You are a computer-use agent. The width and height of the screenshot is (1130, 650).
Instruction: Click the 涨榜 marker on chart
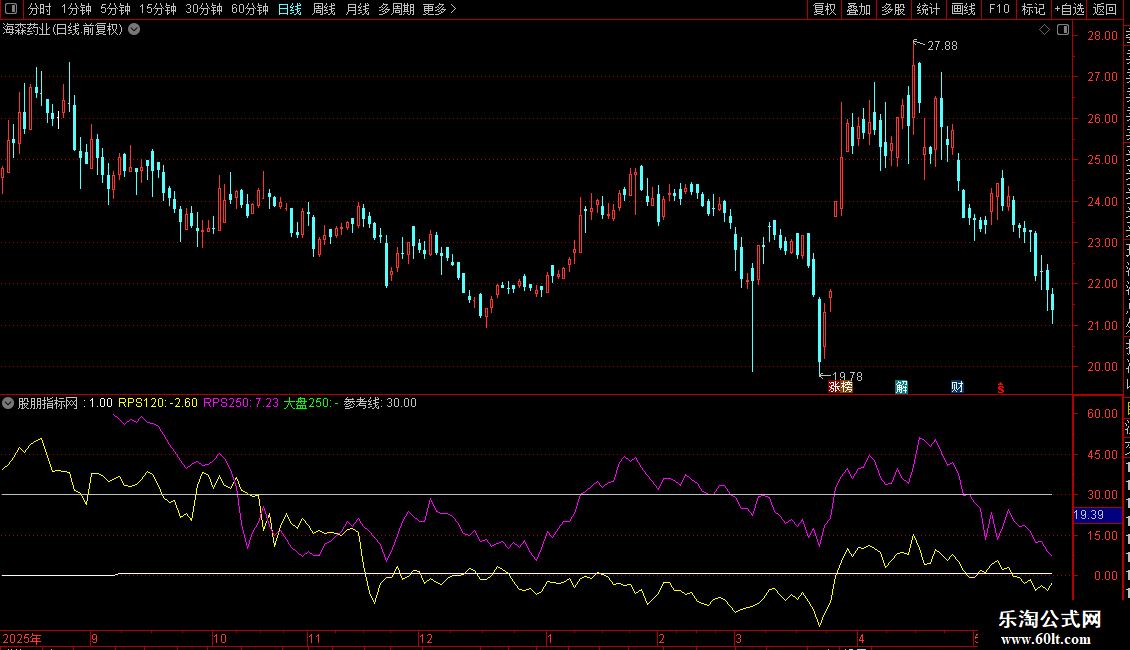click(840, 387)
